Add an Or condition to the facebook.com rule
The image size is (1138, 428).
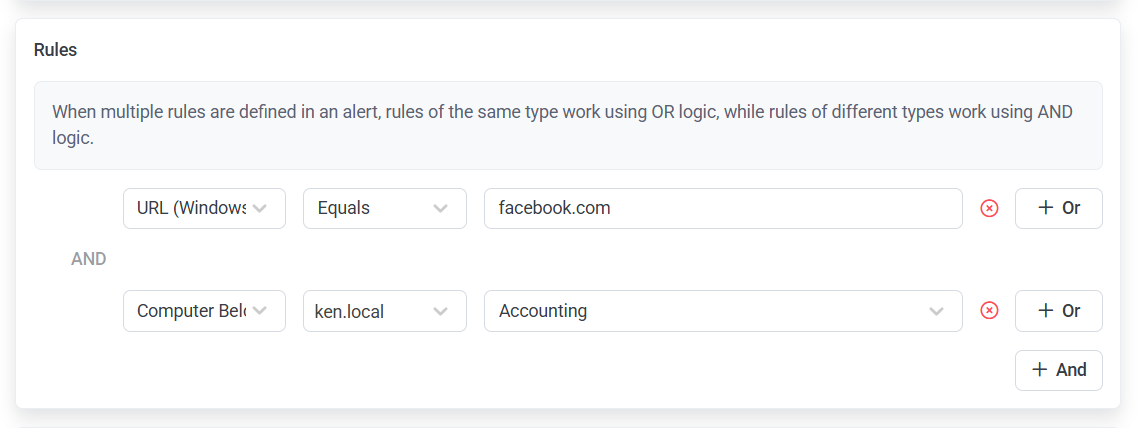coord(1058,209)
